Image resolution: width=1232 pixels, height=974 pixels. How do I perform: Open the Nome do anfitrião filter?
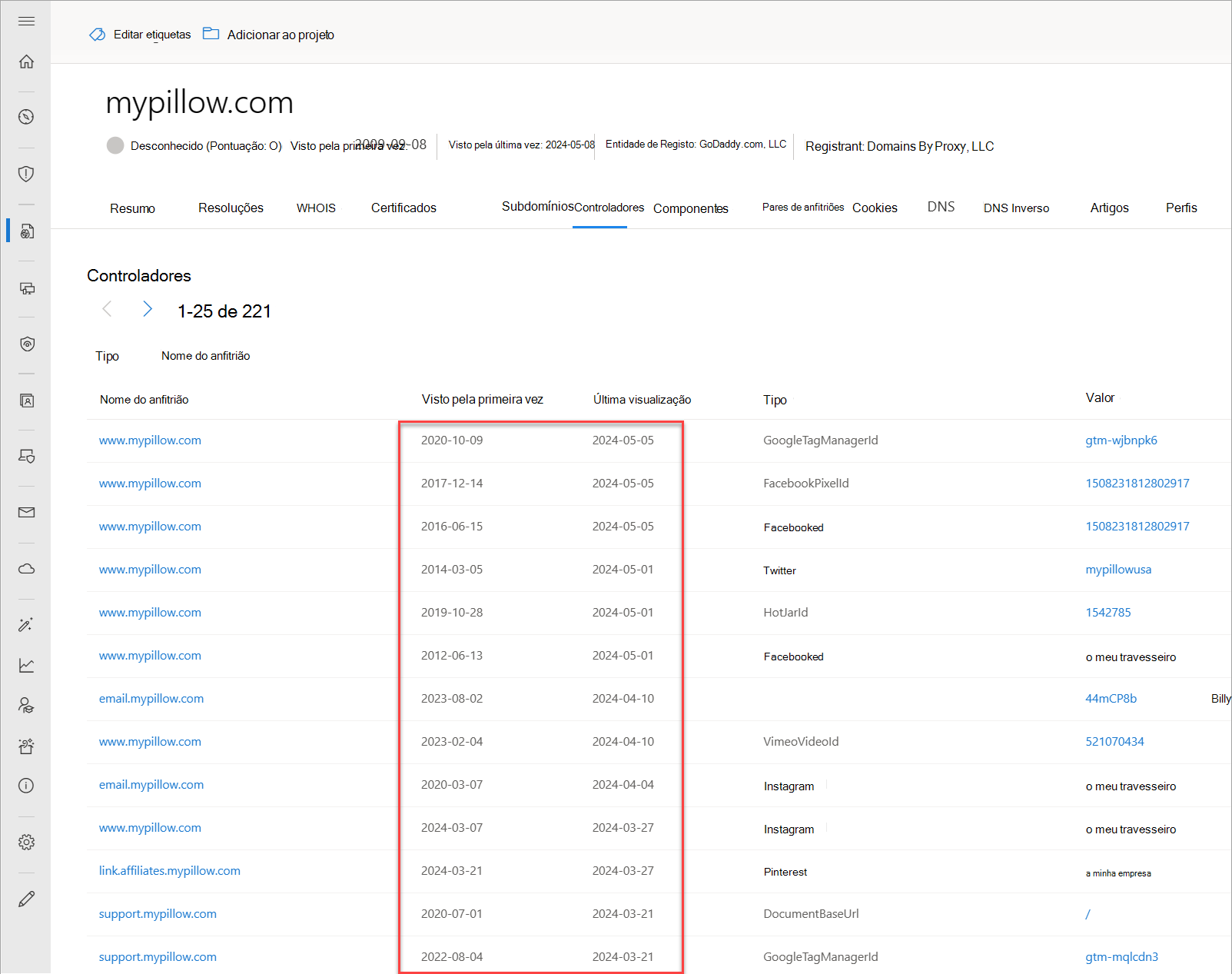pyautogui.click(x=205, y=356)
